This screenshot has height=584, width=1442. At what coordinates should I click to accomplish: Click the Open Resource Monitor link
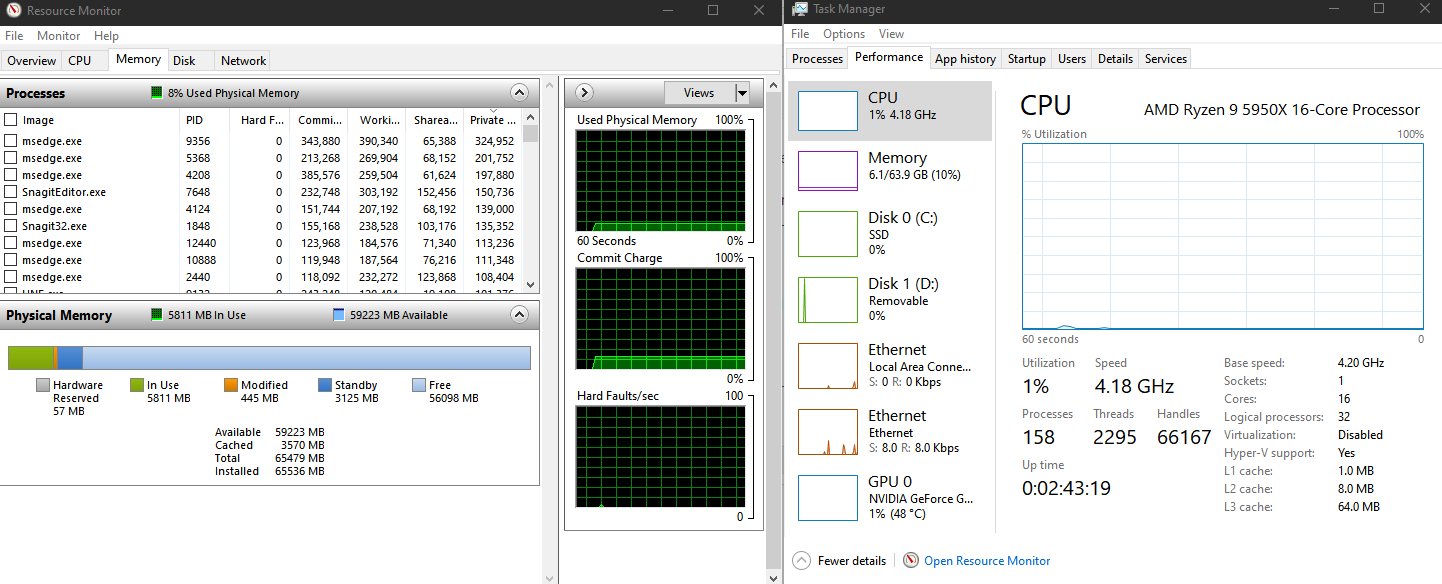pos(987,561)
